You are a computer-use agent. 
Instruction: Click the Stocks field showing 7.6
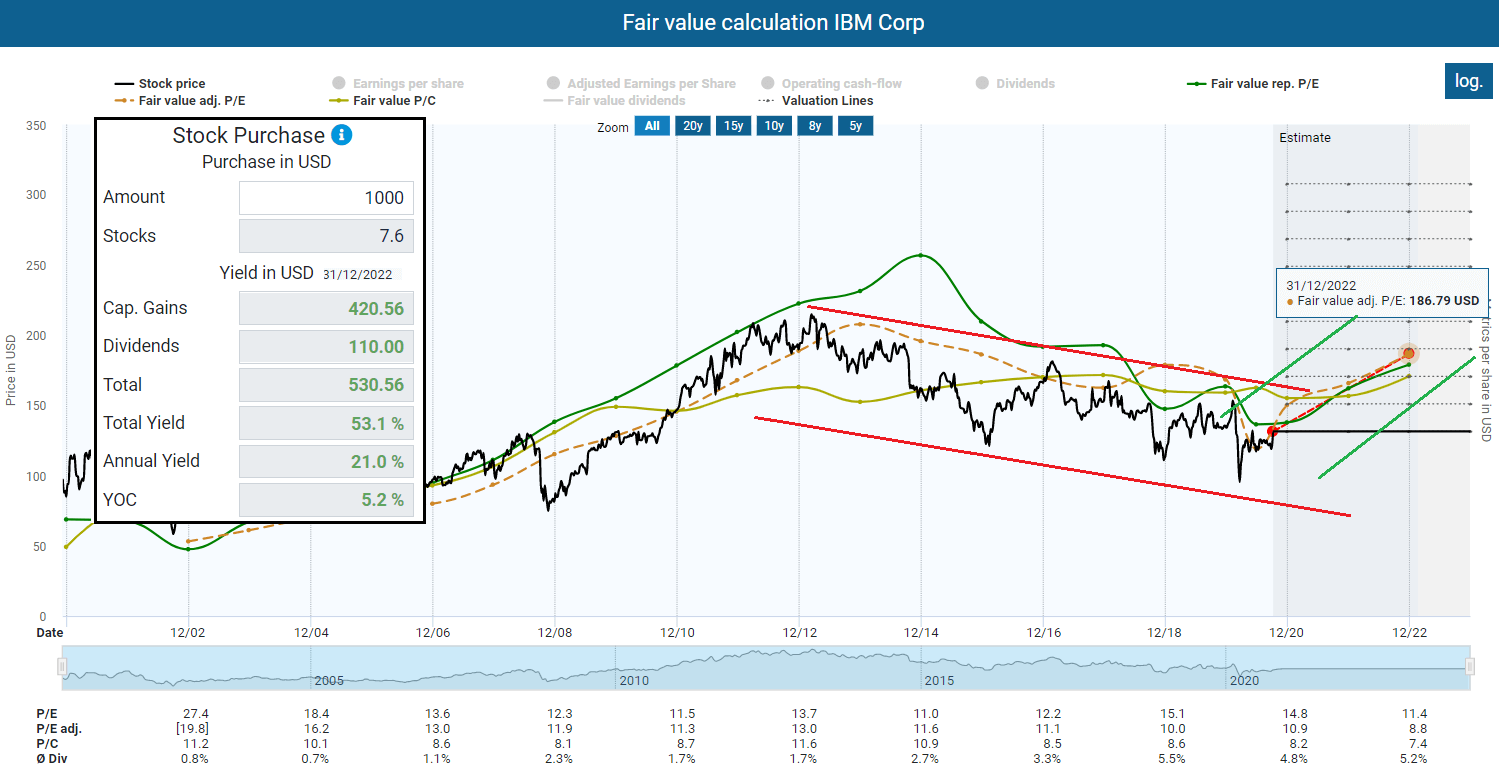tap(326, 236)
